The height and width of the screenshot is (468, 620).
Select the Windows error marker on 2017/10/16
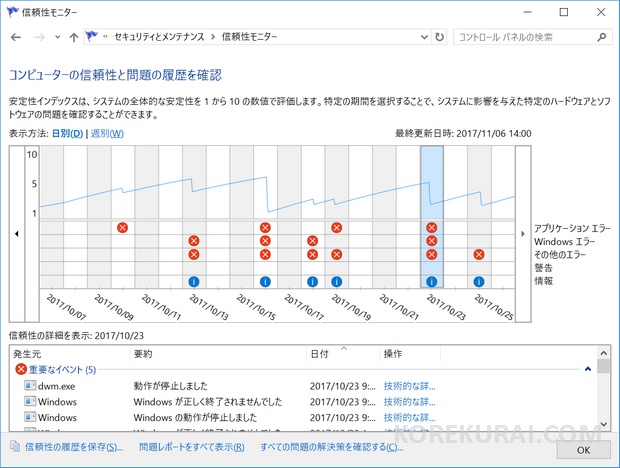265,241
